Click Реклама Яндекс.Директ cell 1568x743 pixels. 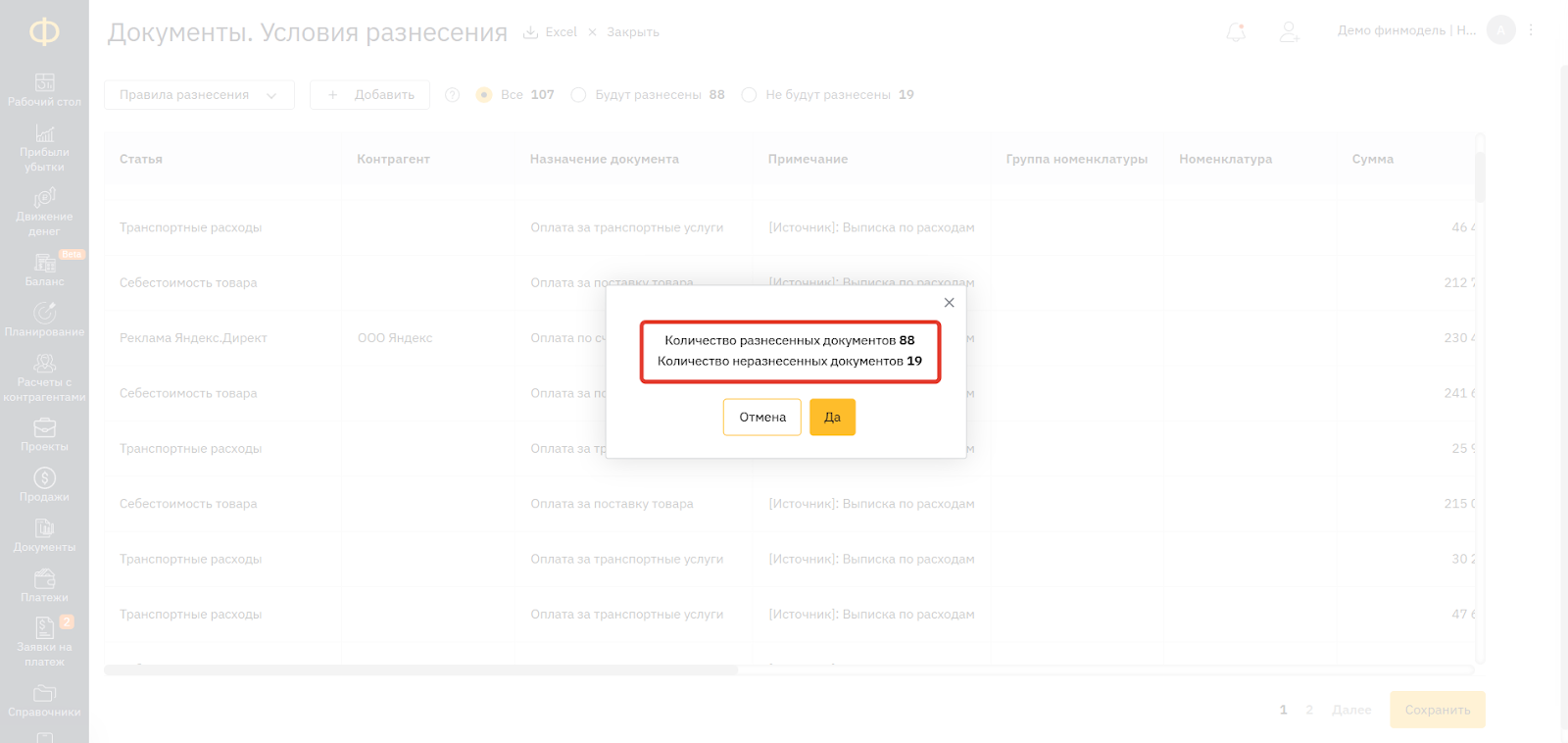click(x=193, y=338)
